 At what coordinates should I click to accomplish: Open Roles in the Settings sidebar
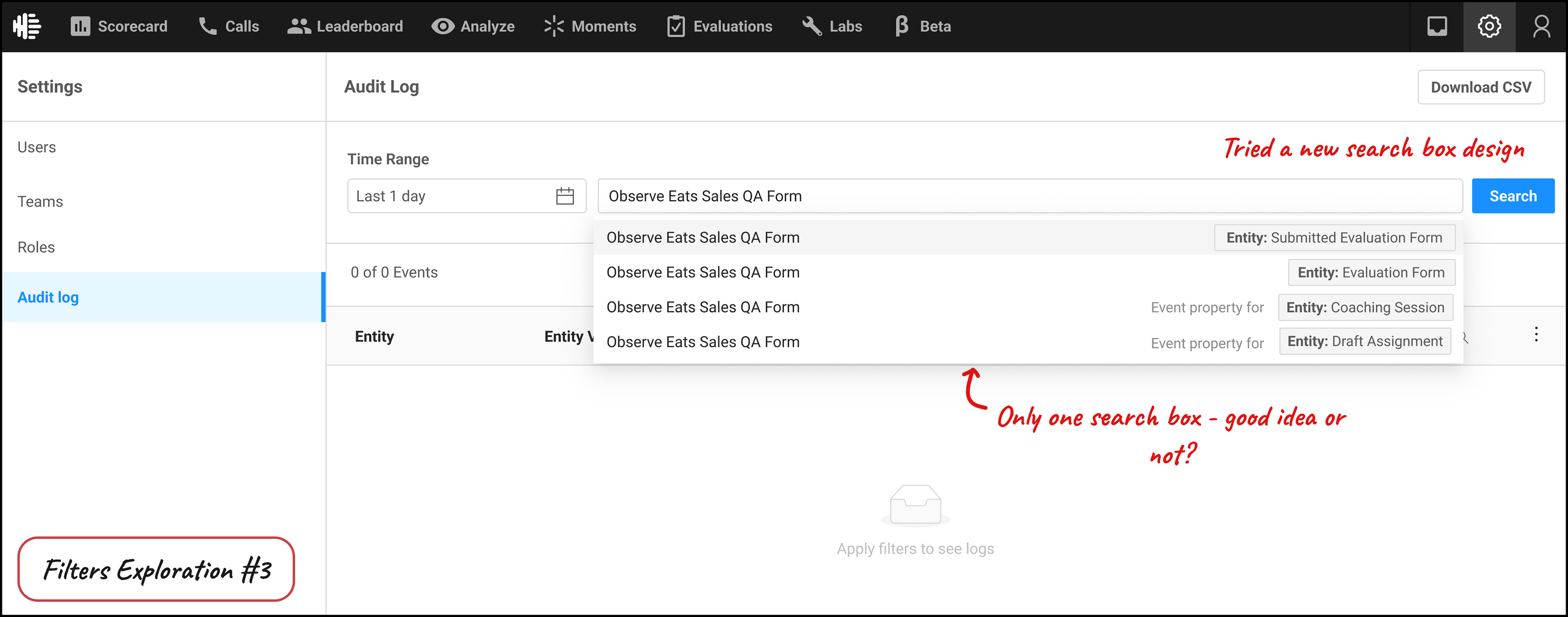pyautogui.click(x=36, y=247)
